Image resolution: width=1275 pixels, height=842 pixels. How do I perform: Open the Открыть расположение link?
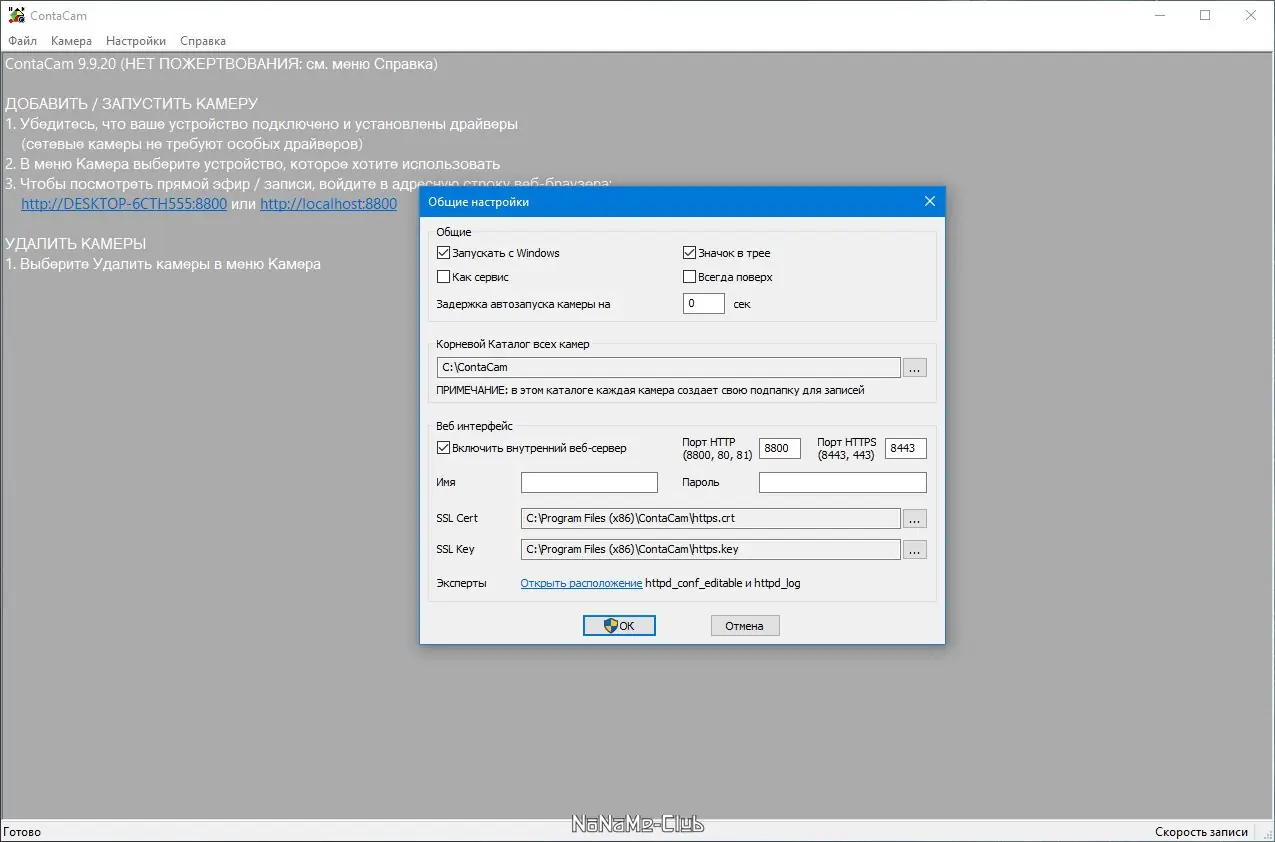tap(581, 583)
